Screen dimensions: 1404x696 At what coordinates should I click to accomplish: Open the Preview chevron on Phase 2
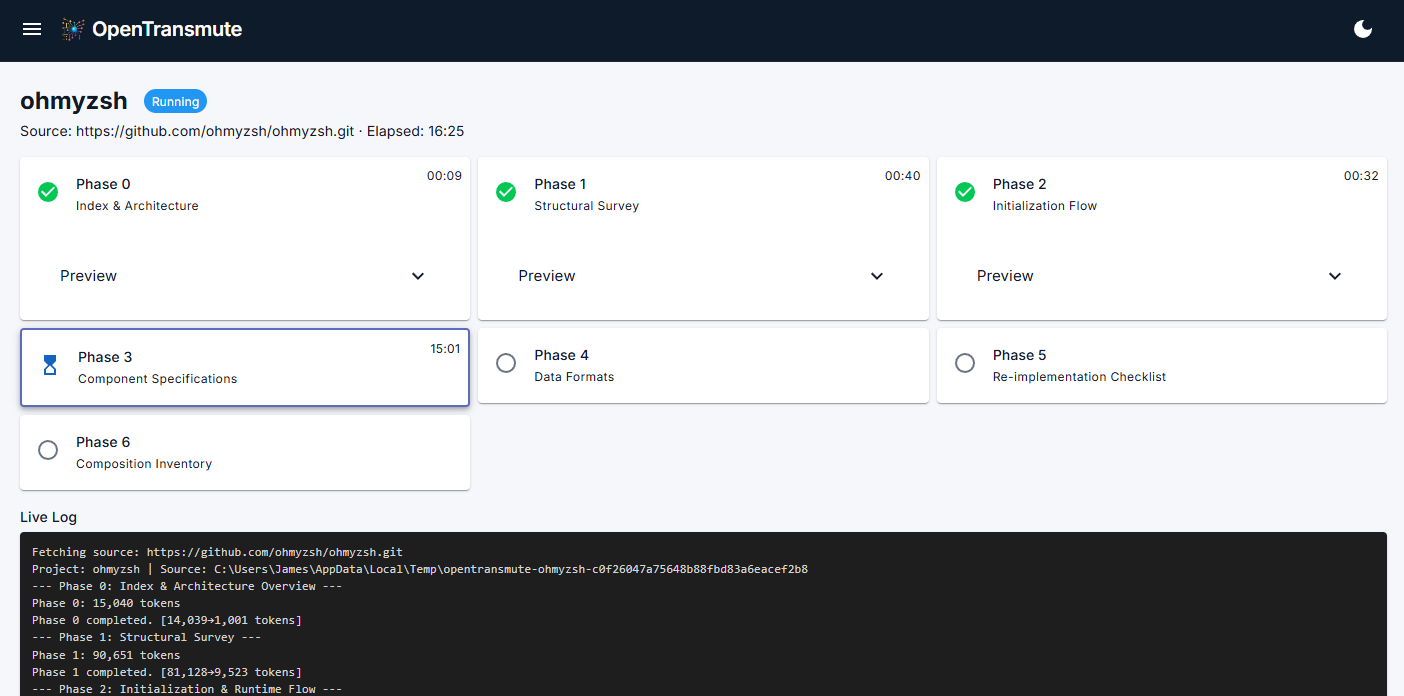(x=1334, y=276)
